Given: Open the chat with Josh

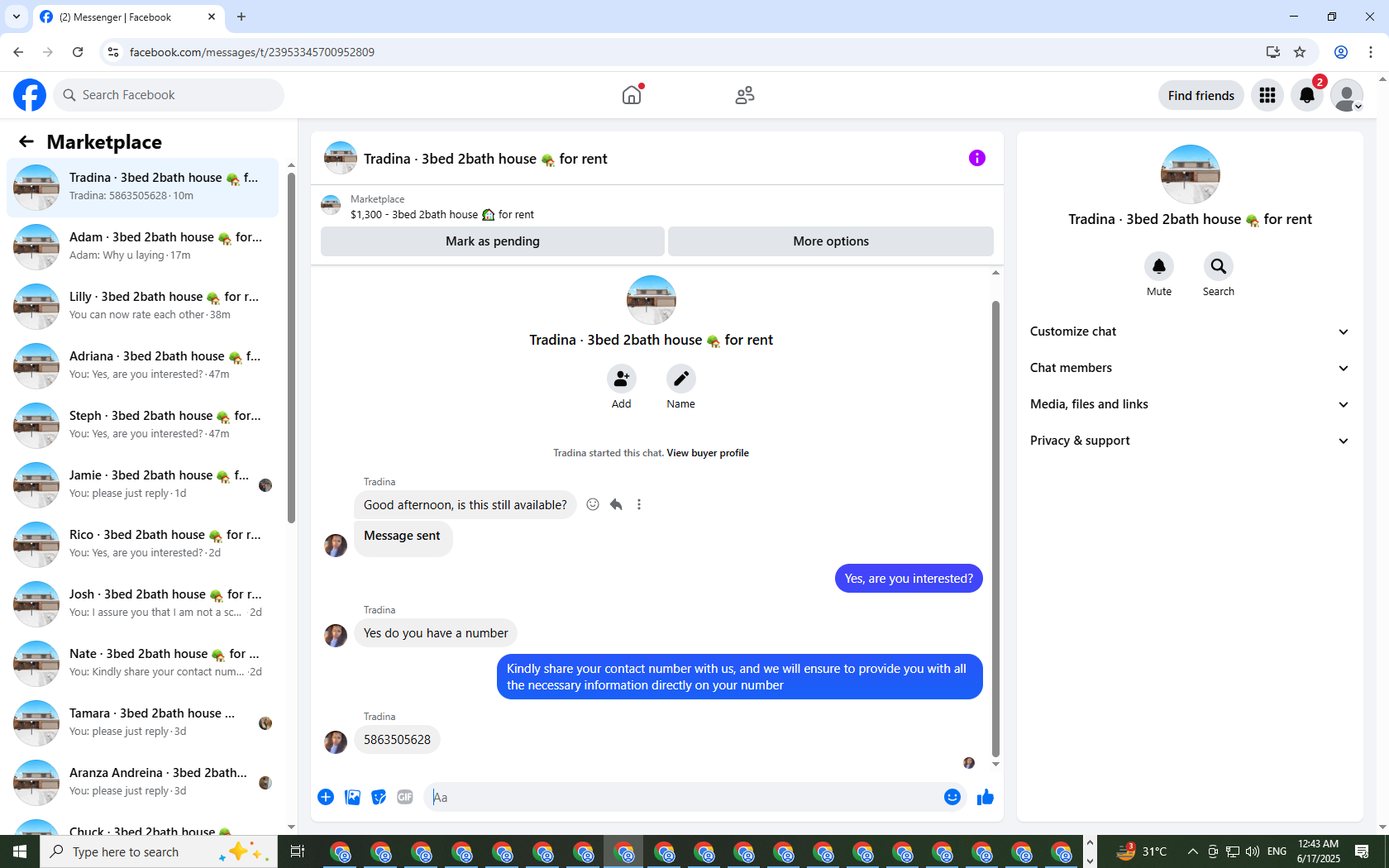Looking at the screenshot, I should pyautogui.click(x=142, y=603).
